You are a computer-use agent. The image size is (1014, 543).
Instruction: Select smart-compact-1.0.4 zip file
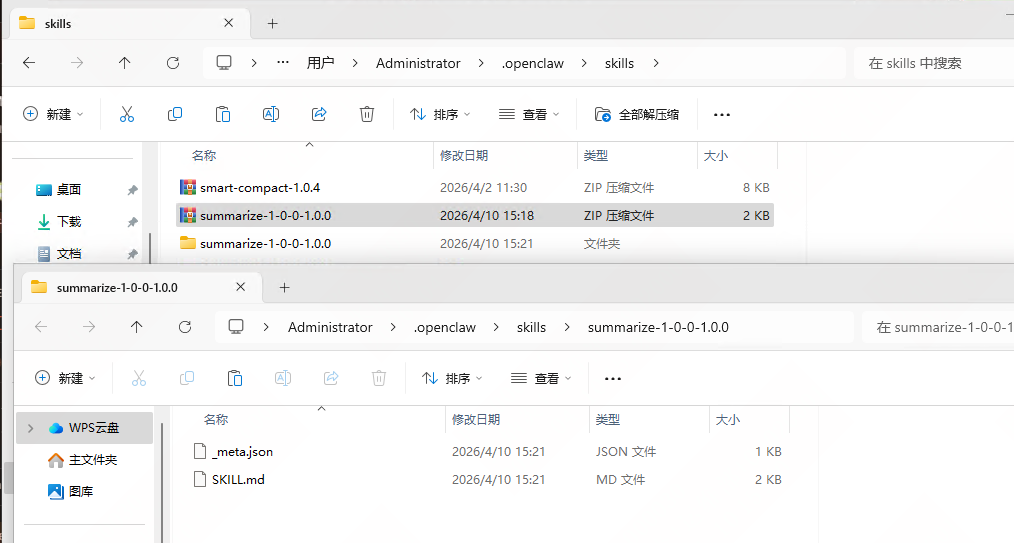475,187
